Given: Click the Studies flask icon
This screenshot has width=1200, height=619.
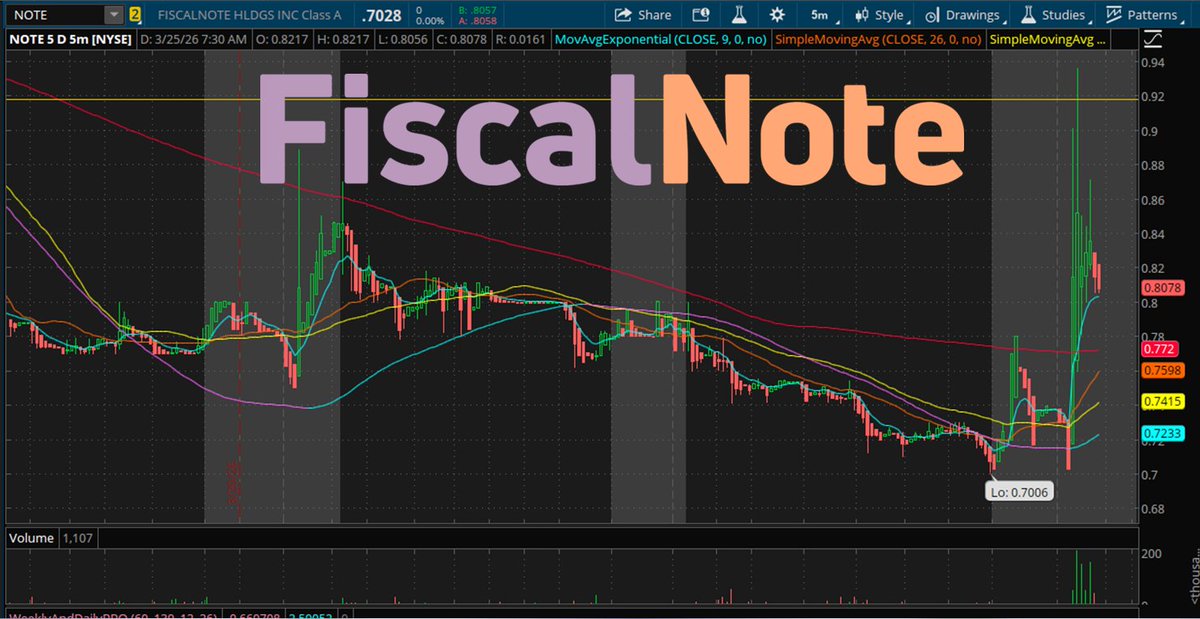Looking at the screenshot, I should 1027,15.
